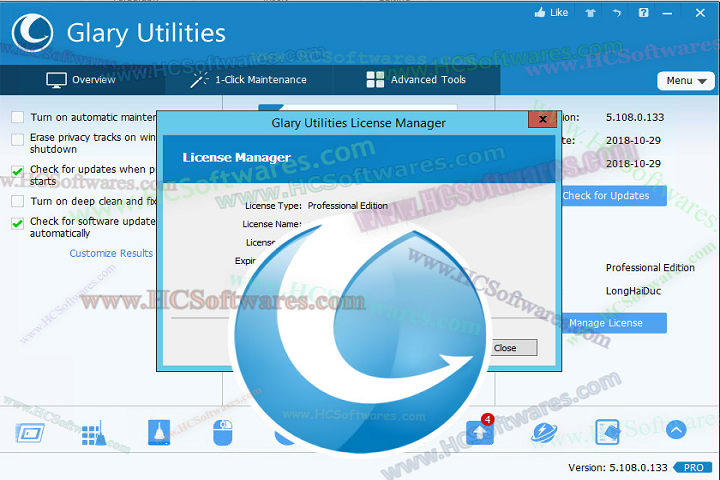720x480 pixels.
Task: Open the help question mark icon
Action: point(644,12)
